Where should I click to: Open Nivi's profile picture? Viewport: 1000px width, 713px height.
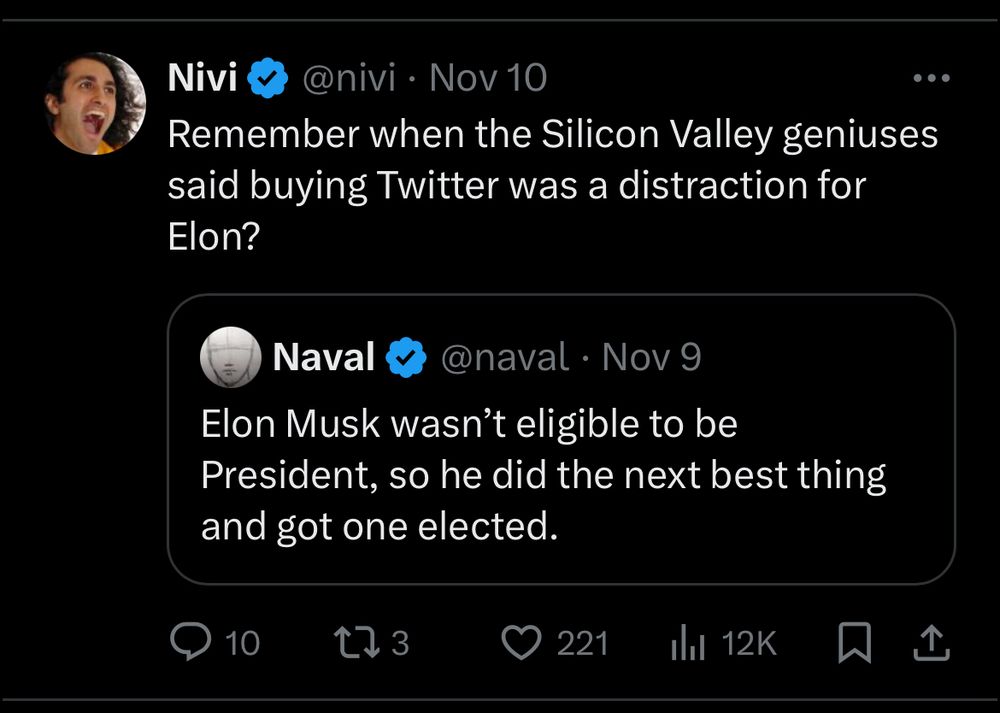[95, 103]
